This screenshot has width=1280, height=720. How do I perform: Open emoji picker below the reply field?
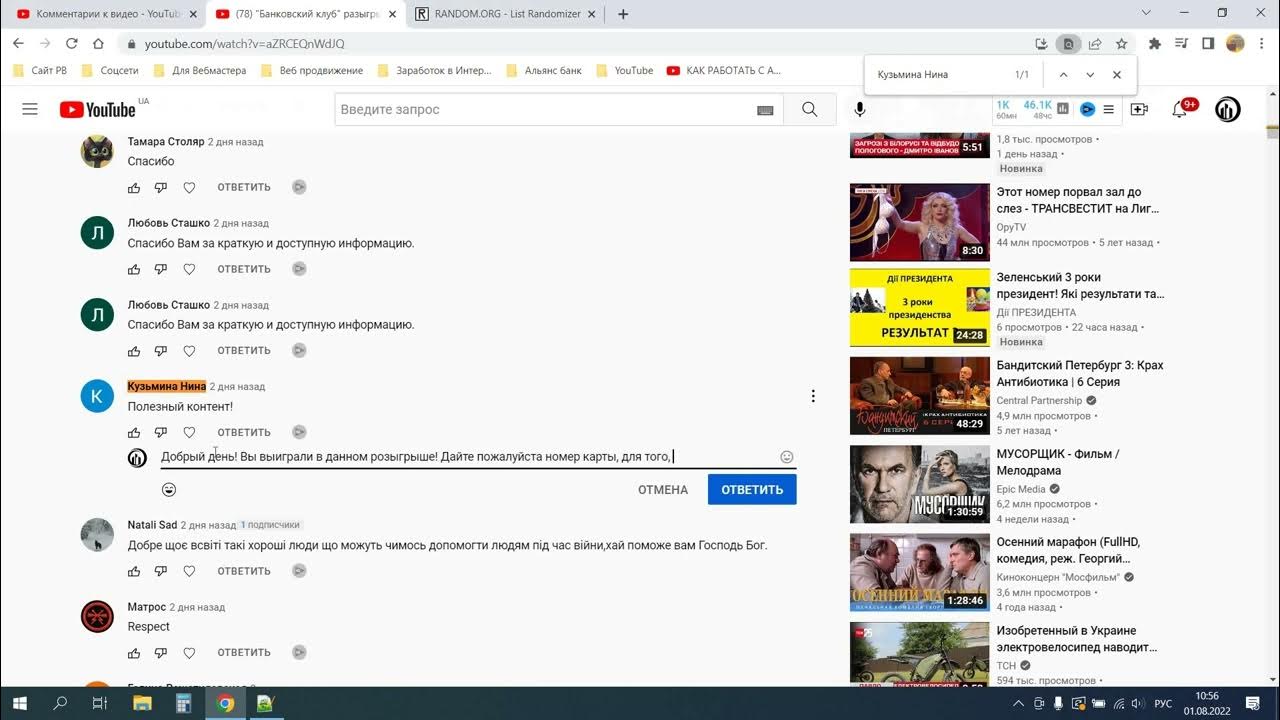click(x=169, y=490)
